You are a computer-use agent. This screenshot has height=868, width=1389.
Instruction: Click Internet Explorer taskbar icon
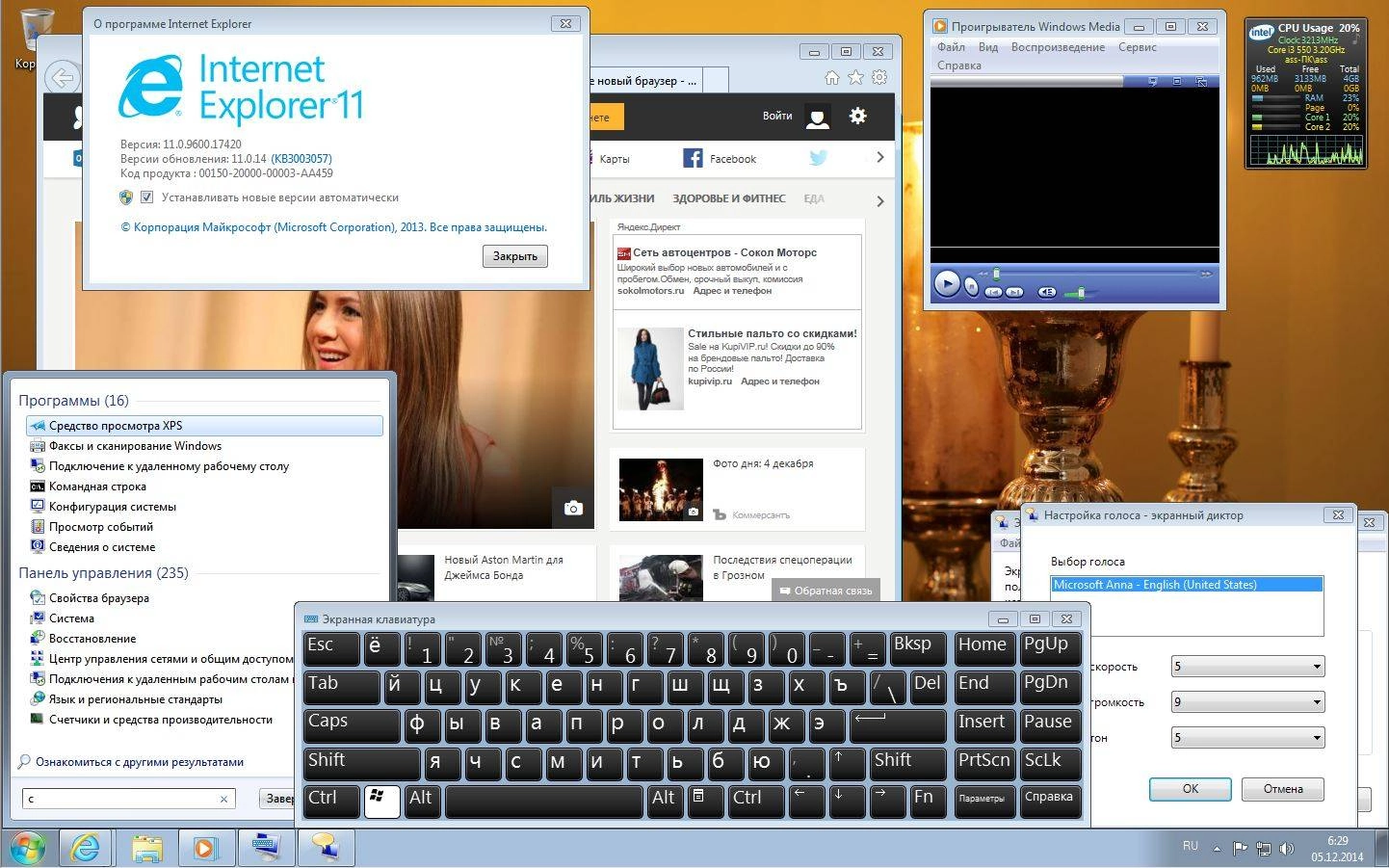pyautogui.click(x=85, y=848)
